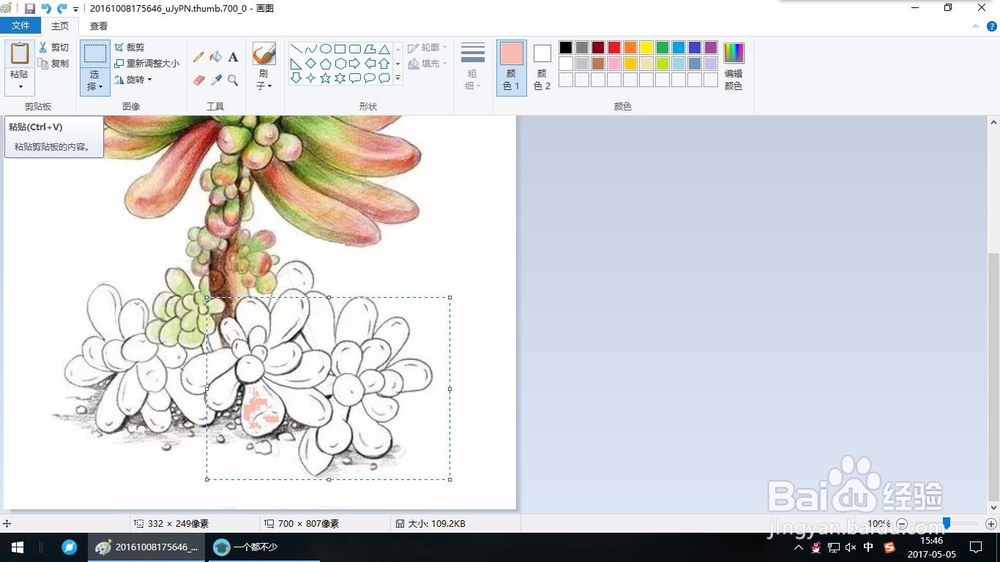Activate Color 1 (颜色 1) box
1000x562 pixels.
pos(511,67)
